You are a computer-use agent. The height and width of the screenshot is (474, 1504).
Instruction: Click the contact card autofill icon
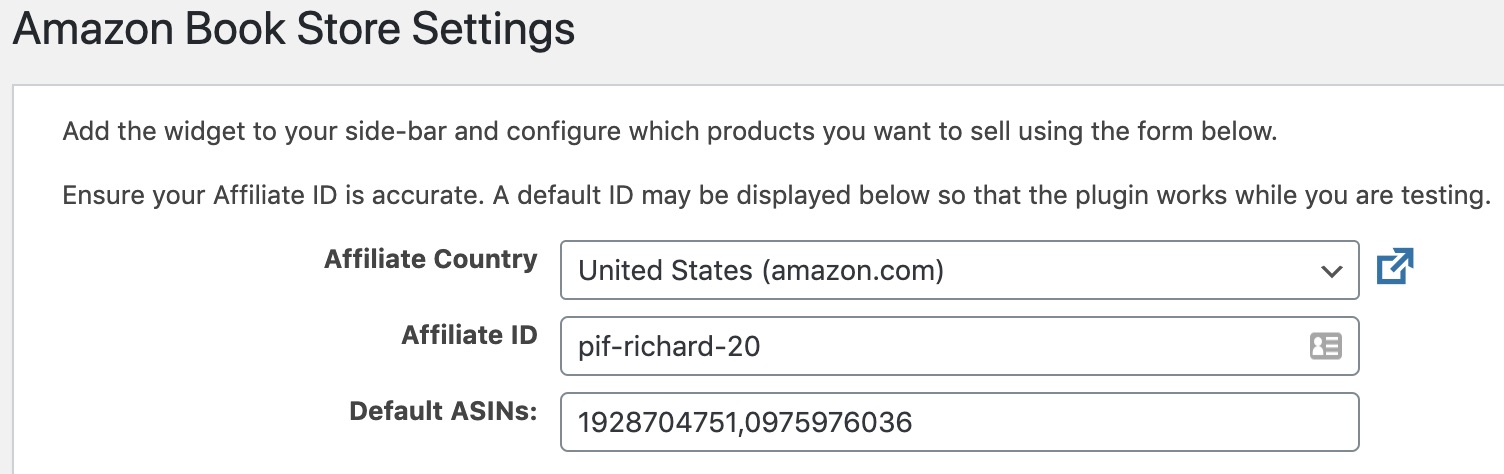pos(1325,347)
